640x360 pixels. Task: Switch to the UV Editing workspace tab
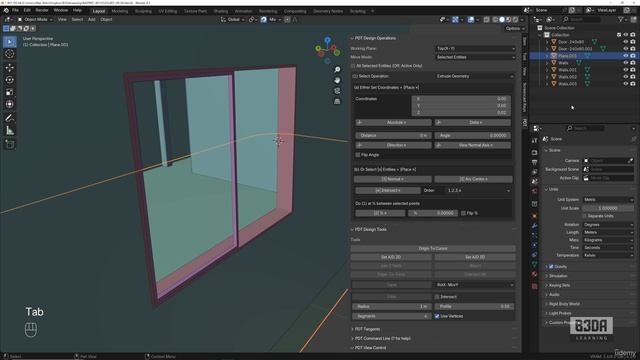coord(168,11)
